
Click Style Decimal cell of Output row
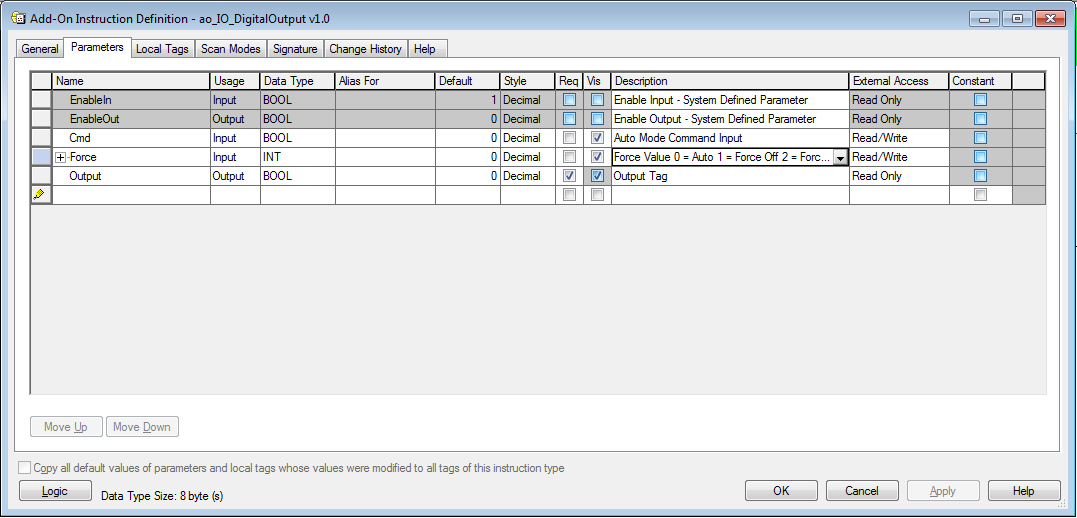527,176
